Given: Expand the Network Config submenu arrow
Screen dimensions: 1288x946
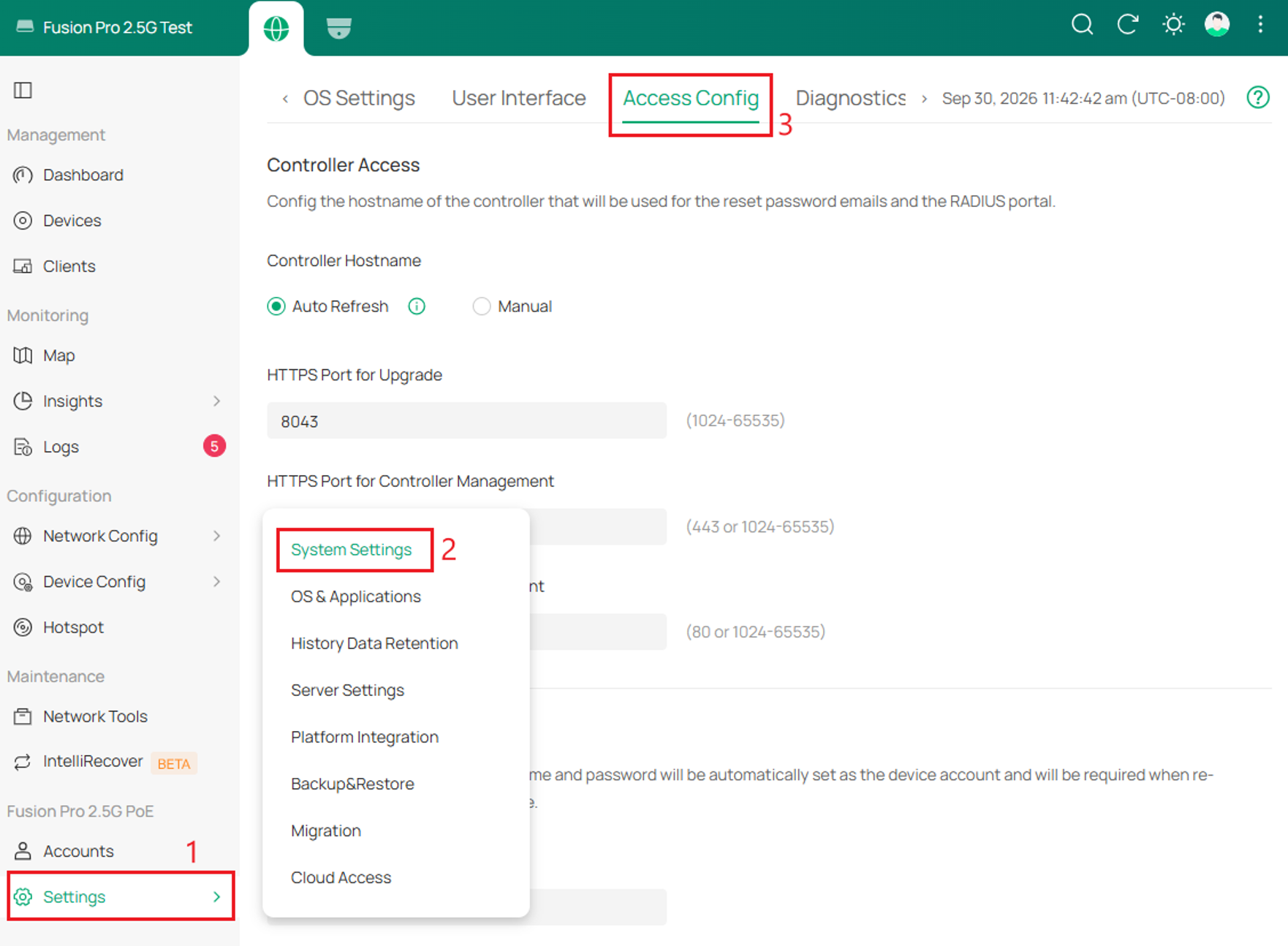Looking at the screenshot, I should (x=216, y=536).
